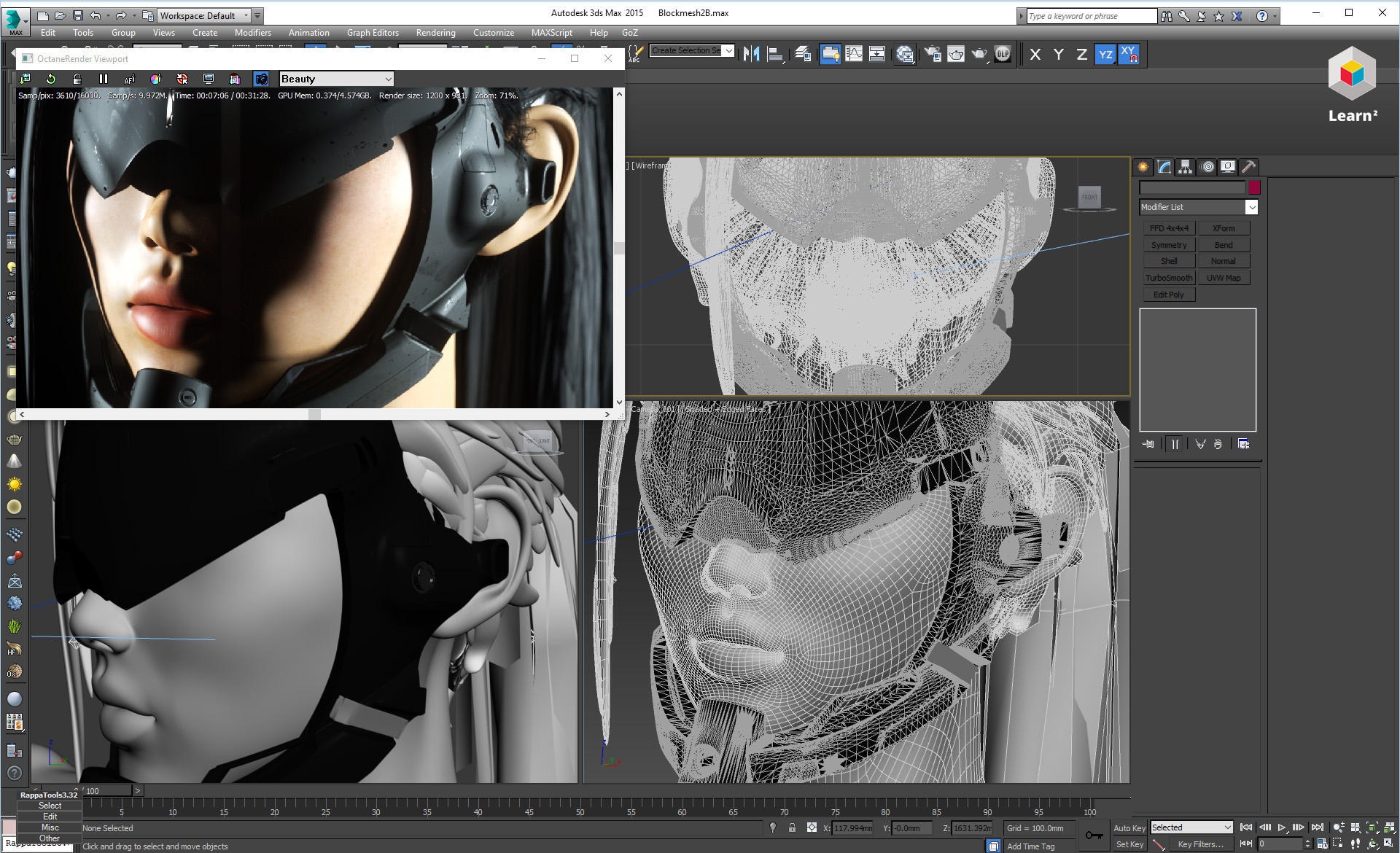This screenshot has width=1400, height=853.
Task: Click the Key Filters button
Action: (x=1200, y=844)
